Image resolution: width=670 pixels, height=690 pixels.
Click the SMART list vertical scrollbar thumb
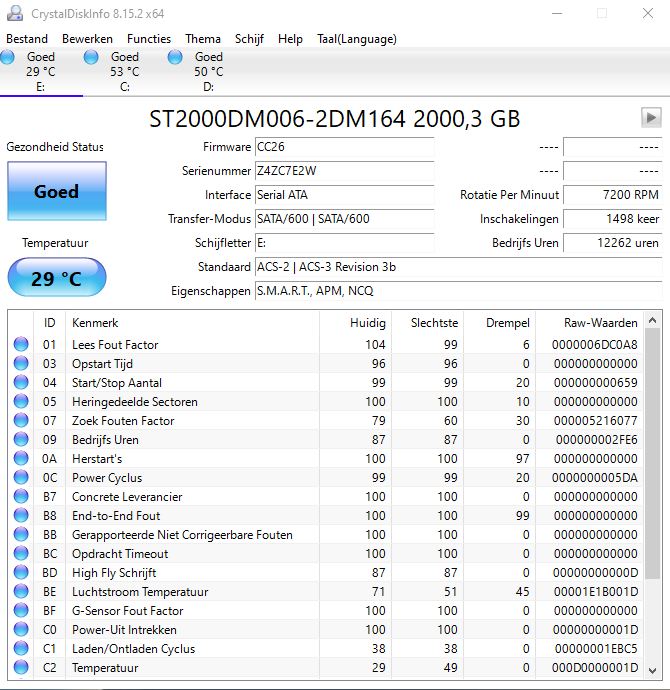[652, 454]
